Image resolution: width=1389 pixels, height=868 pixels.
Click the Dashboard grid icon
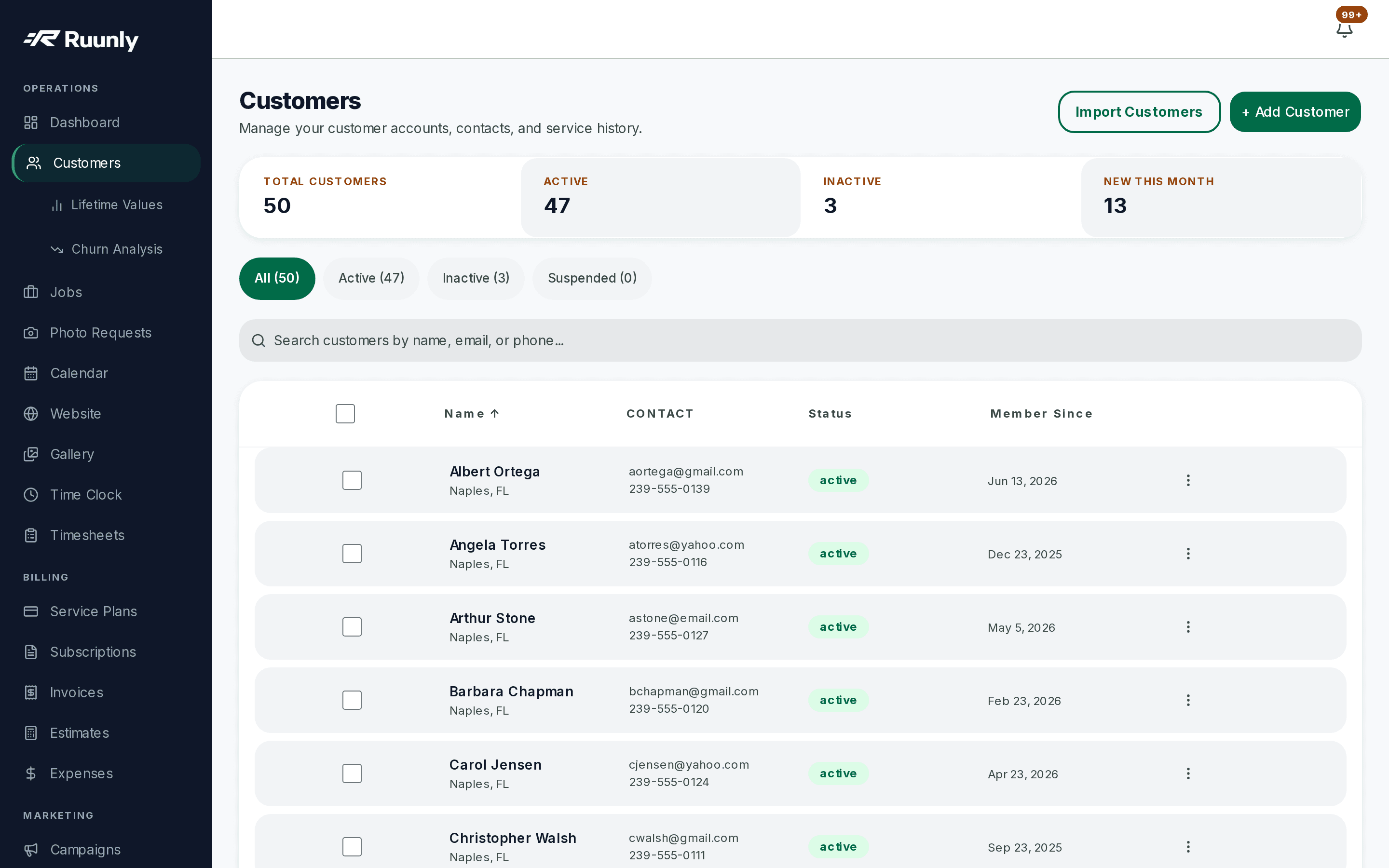31,122
